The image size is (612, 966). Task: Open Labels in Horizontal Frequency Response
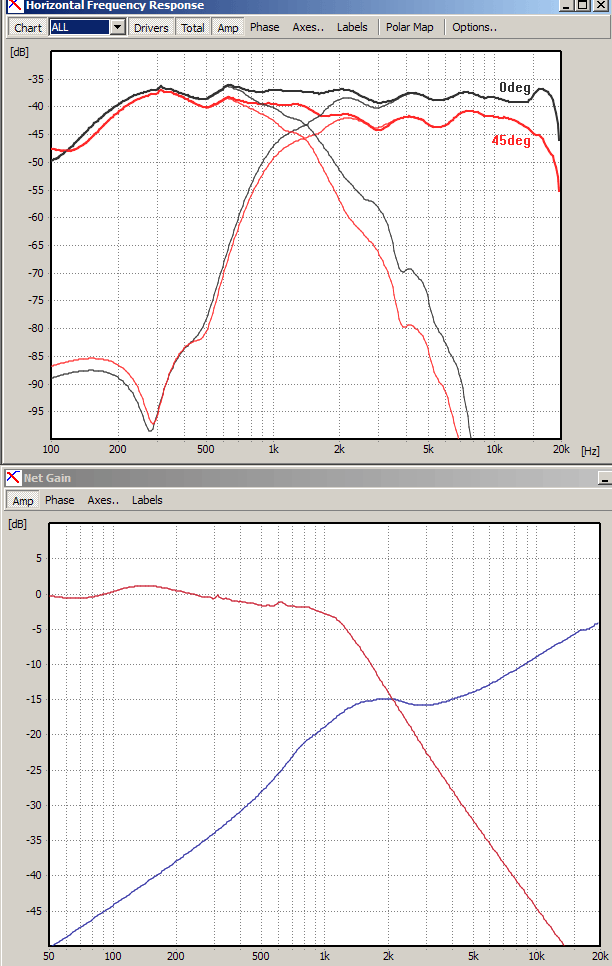click(352, 27)
